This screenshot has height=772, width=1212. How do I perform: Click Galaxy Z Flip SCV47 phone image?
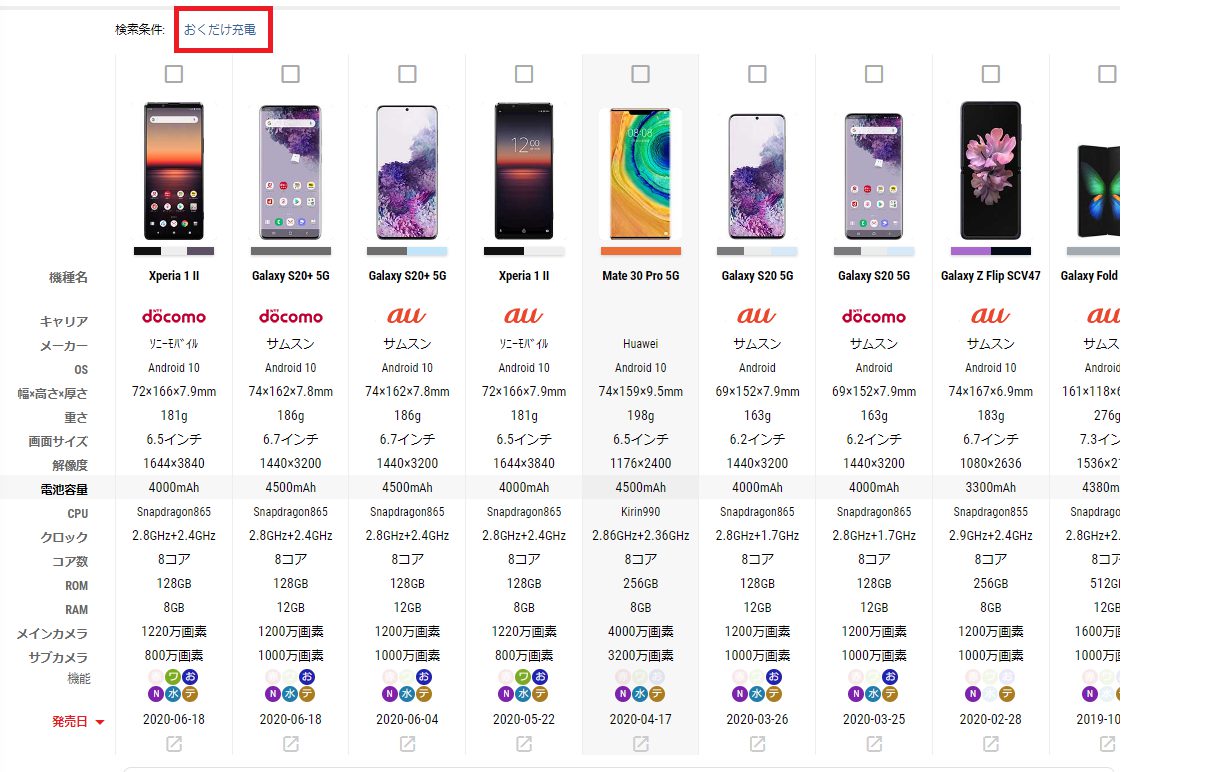pyautogui.click(x=991, y=171)
